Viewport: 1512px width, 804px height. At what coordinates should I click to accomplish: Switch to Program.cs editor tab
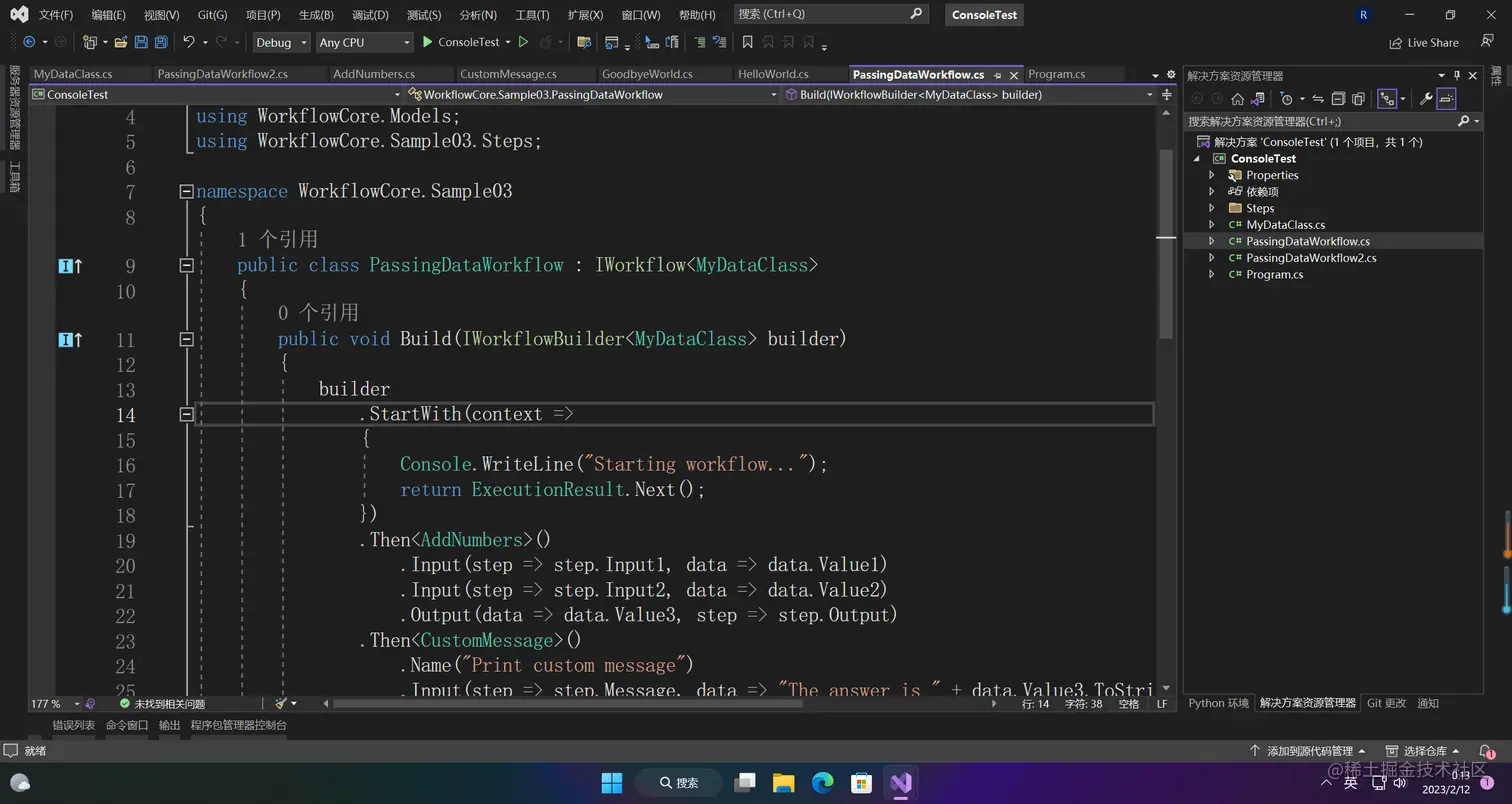click(1056, 74)
